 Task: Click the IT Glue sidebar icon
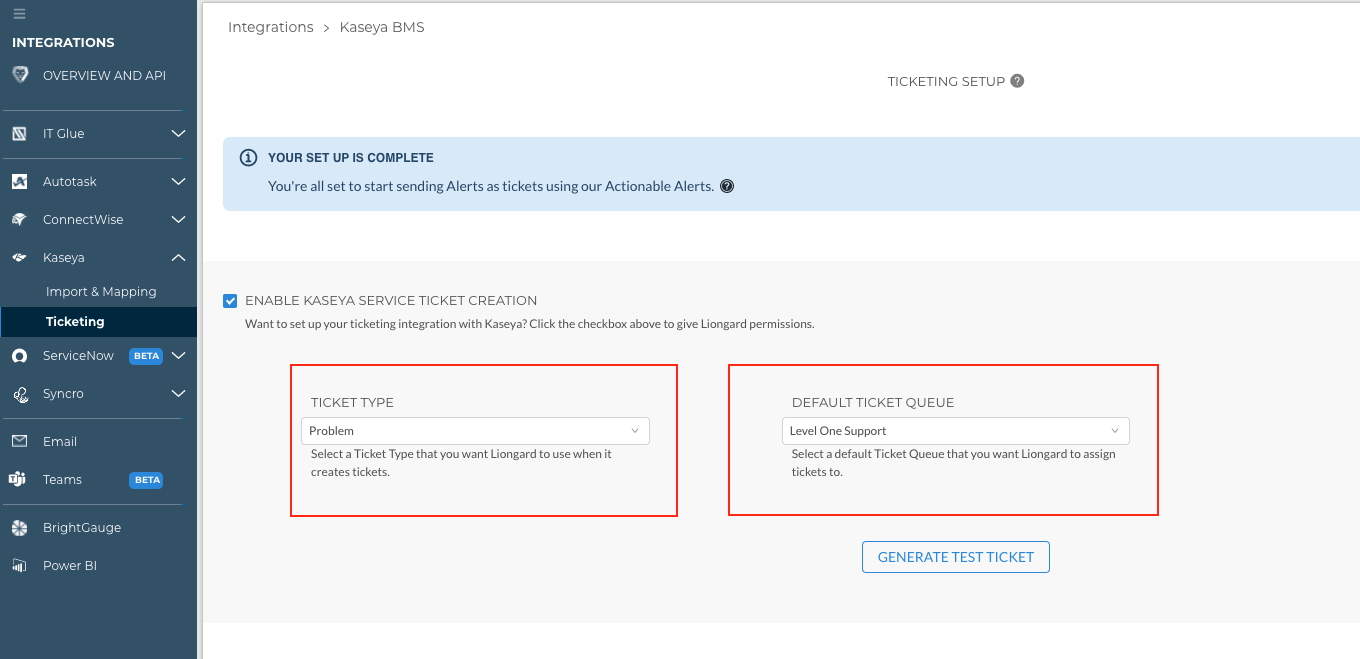20,134
